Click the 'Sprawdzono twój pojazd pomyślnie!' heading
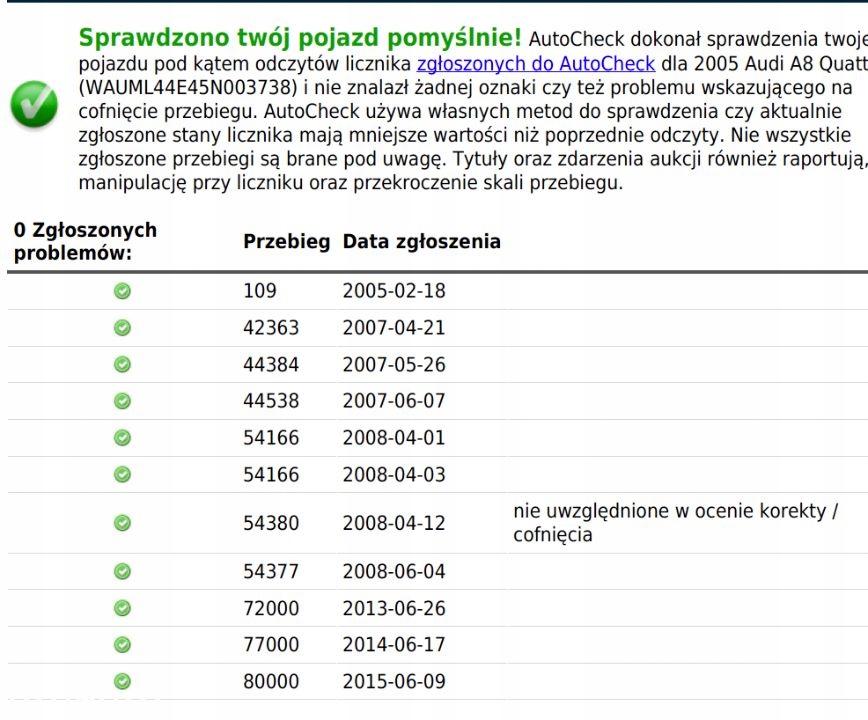This screenshot has width=868, height=720. click(300, 38)
